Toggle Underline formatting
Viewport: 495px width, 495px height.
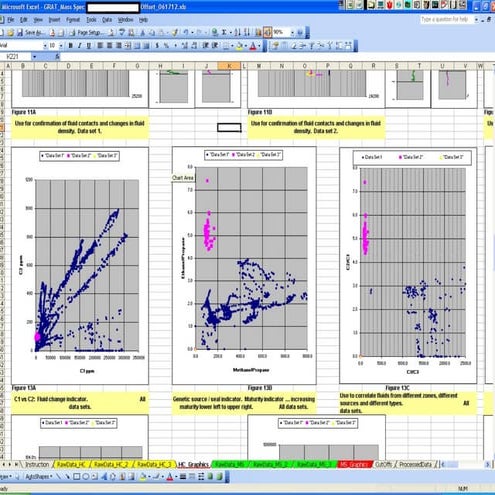point(89,46)
